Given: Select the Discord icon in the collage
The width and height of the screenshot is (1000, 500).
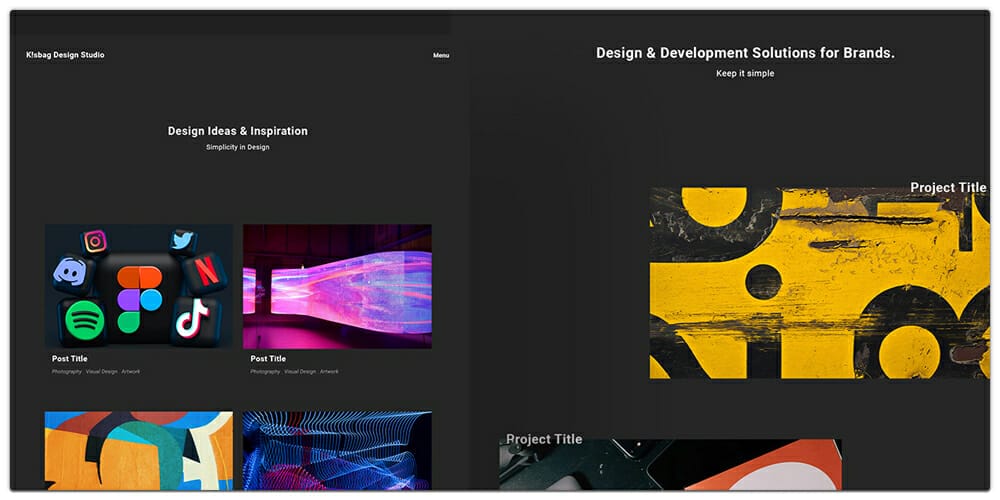Looking at the screenshot, I should [x=72, y=273].
